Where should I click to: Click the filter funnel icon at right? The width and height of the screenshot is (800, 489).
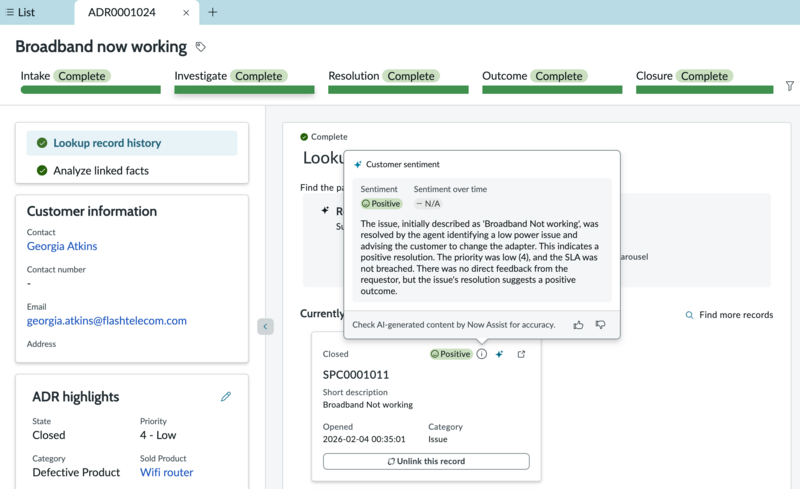[790, 86]
